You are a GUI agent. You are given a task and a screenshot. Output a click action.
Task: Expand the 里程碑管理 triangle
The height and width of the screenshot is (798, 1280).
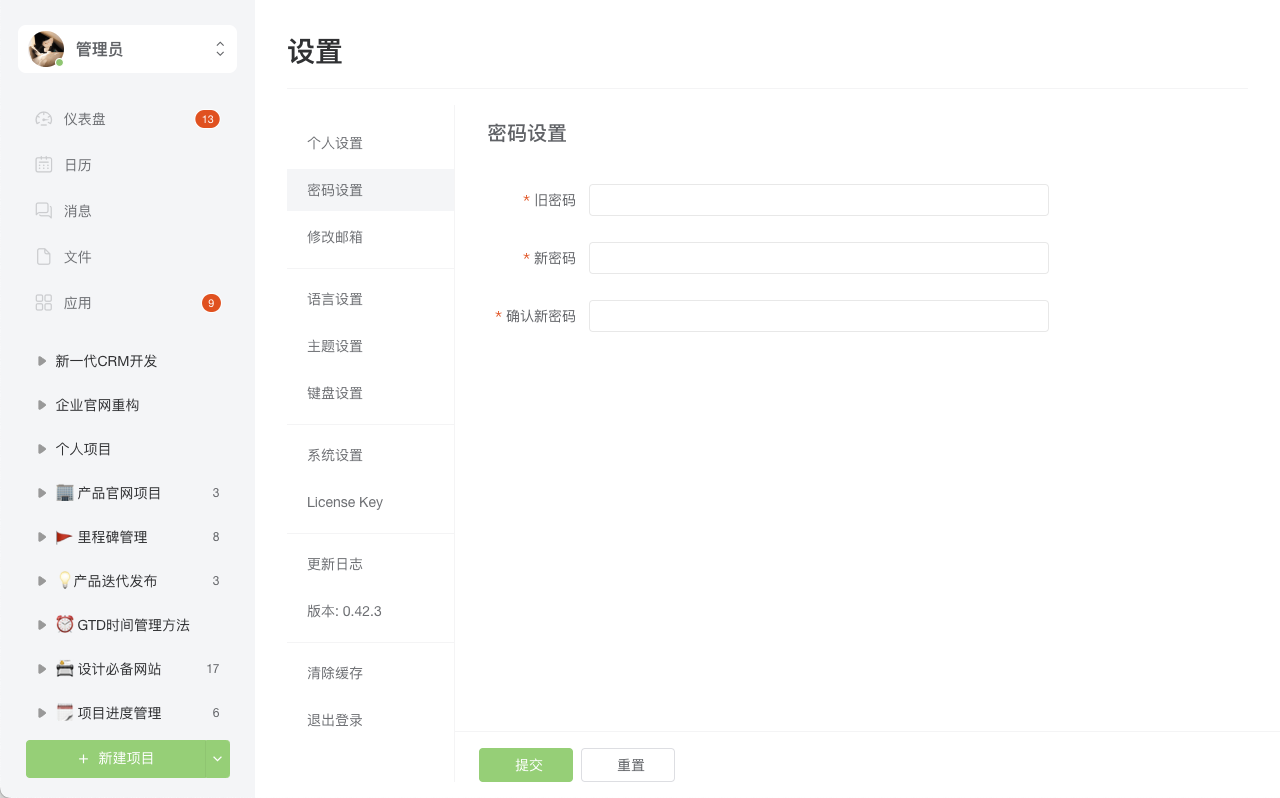(x=42, y=537)
